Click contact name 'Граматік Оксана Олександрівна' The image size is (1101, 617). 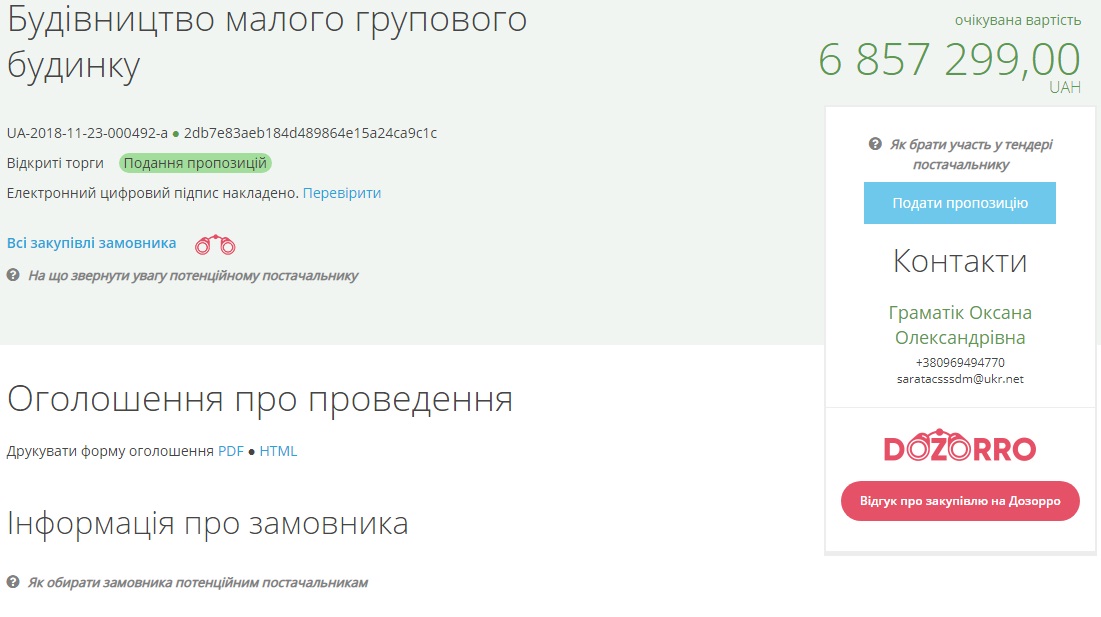coord(960,325)
